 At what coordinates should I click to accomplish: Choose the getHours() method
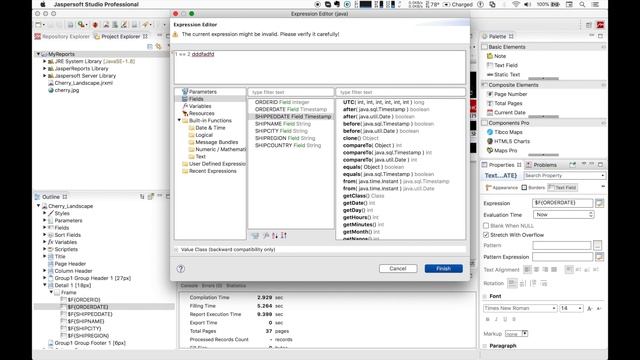pyautogui.click(x=360, y=218)
